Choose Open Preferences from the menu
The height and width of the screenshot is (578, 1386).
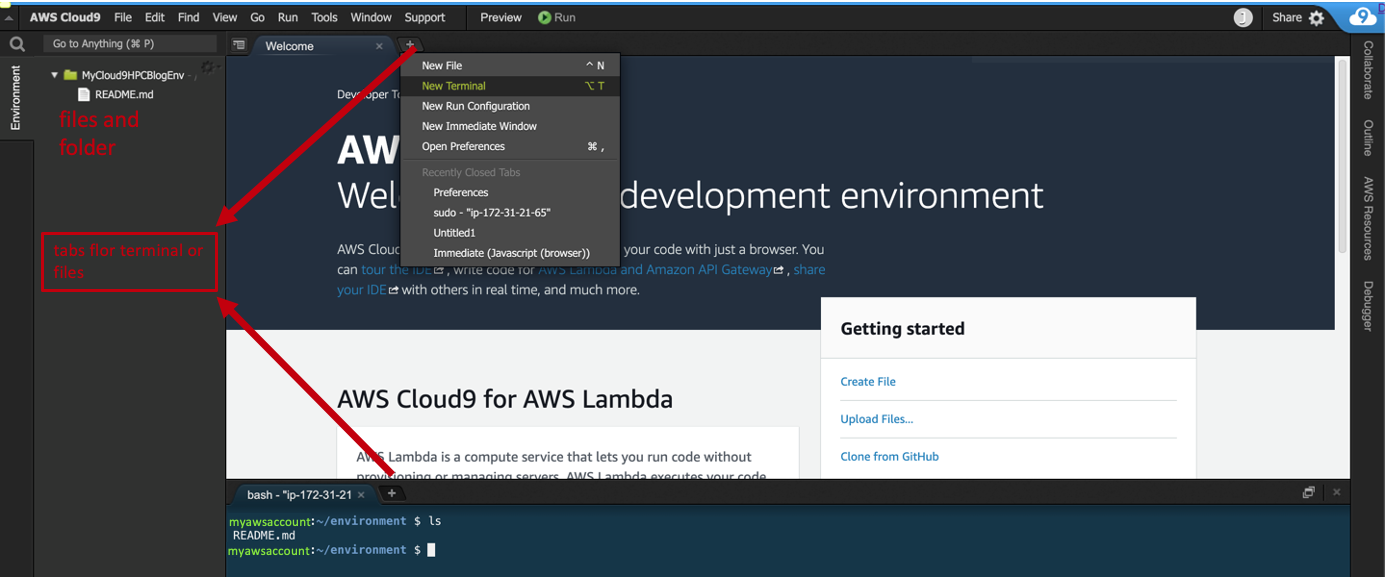pyautogui.click(x=510, y=146)
